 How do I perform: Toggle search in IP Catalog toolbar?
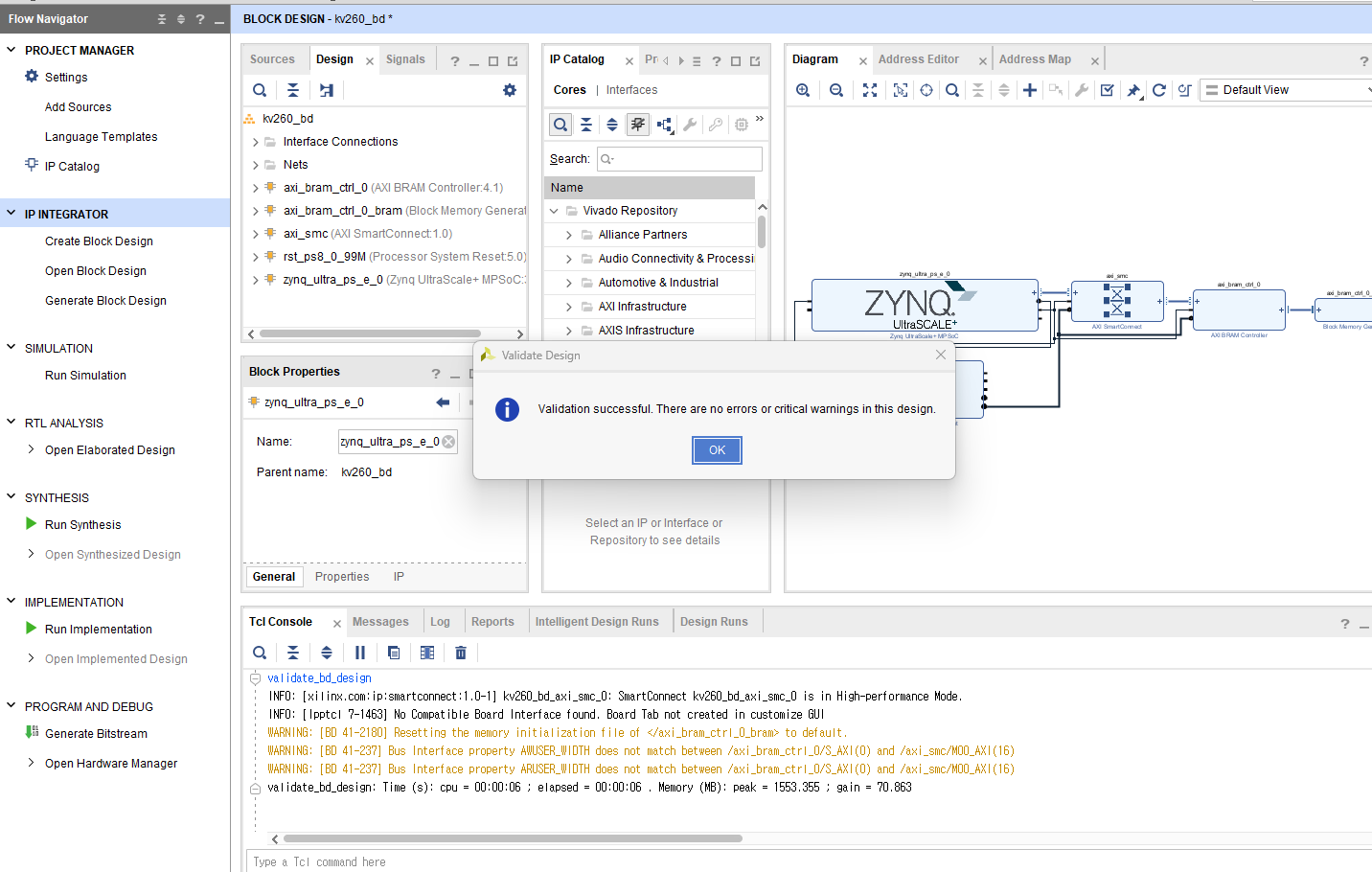(560, 125)
